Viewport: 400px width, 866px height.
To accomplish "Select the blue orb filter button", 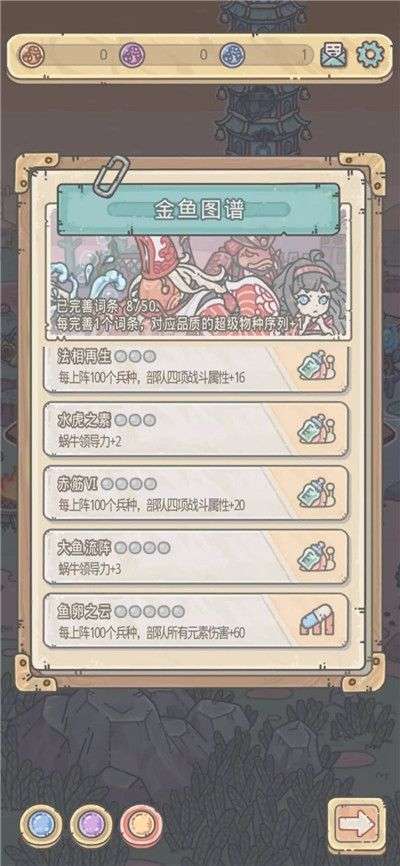I will click(41, 825).
